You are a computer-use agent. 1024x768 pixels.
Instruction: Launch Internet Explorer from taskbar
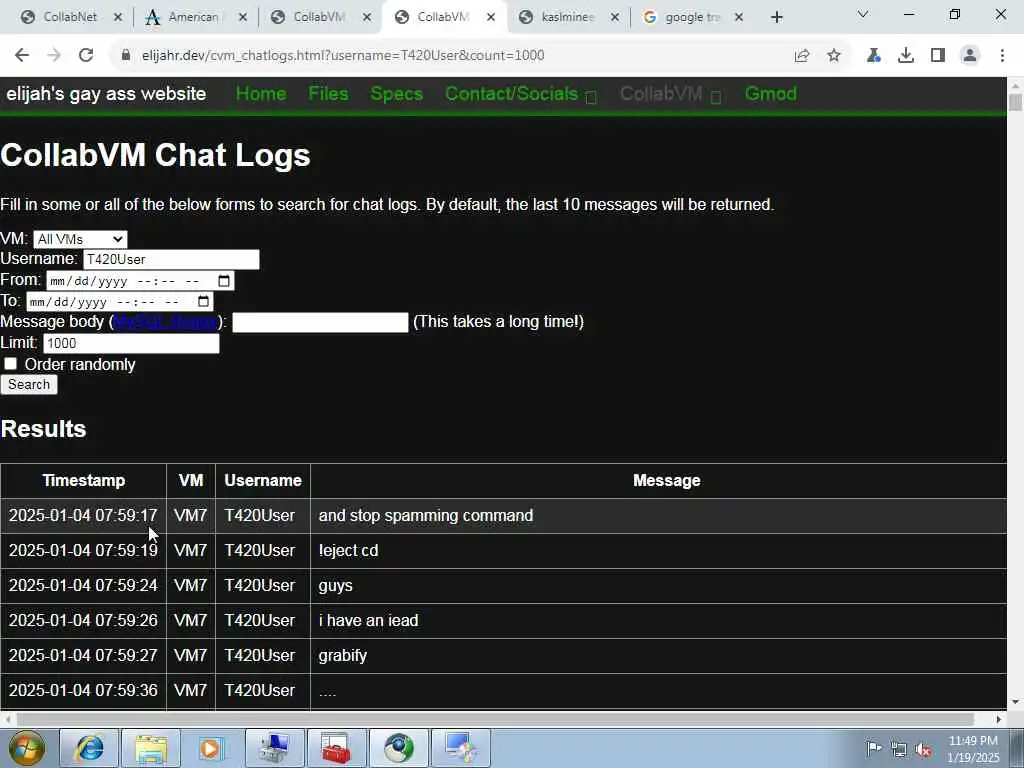point(88,748)
